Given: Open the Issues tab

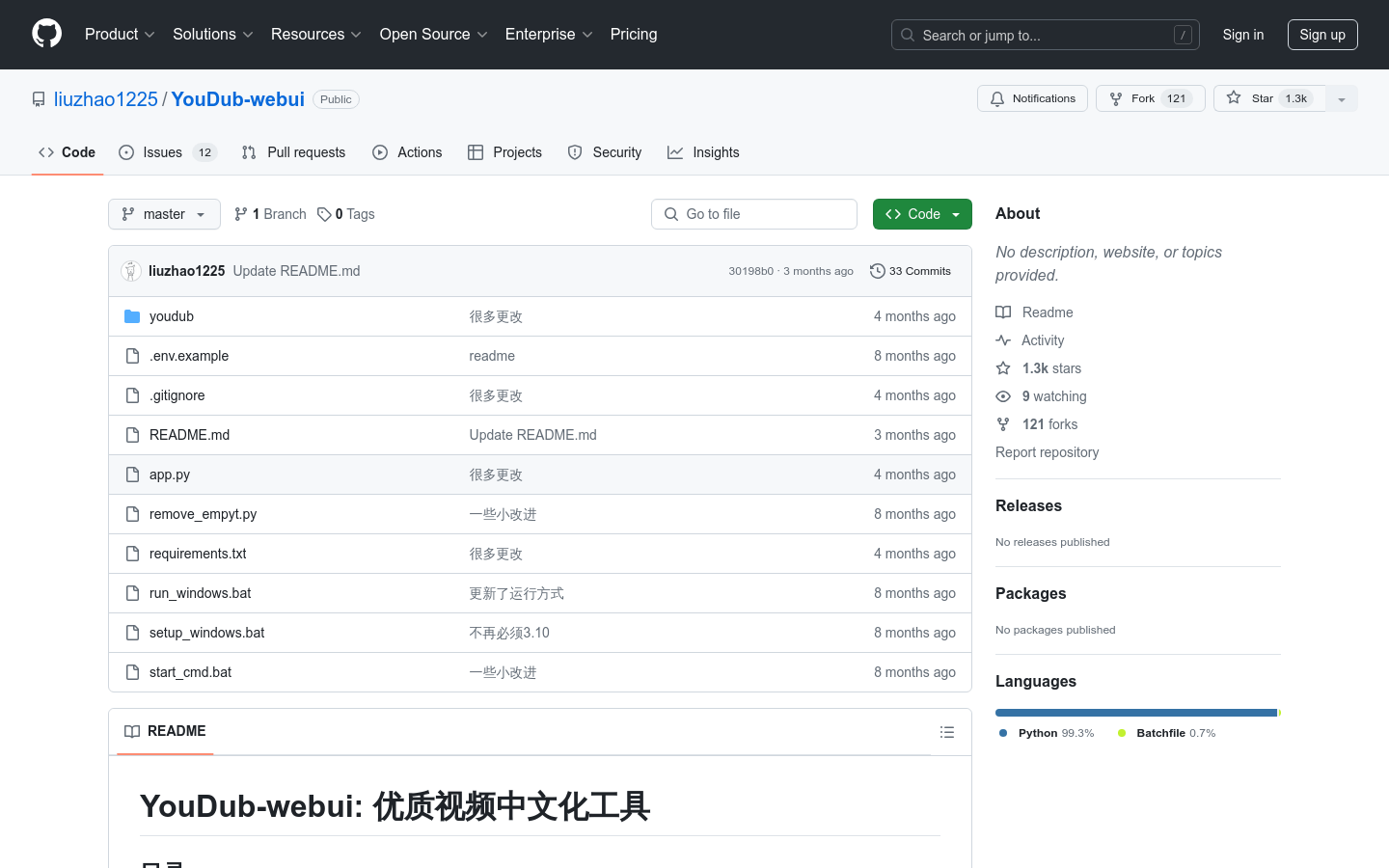Looking at the screenshot, I should click(x=168, y=152).
